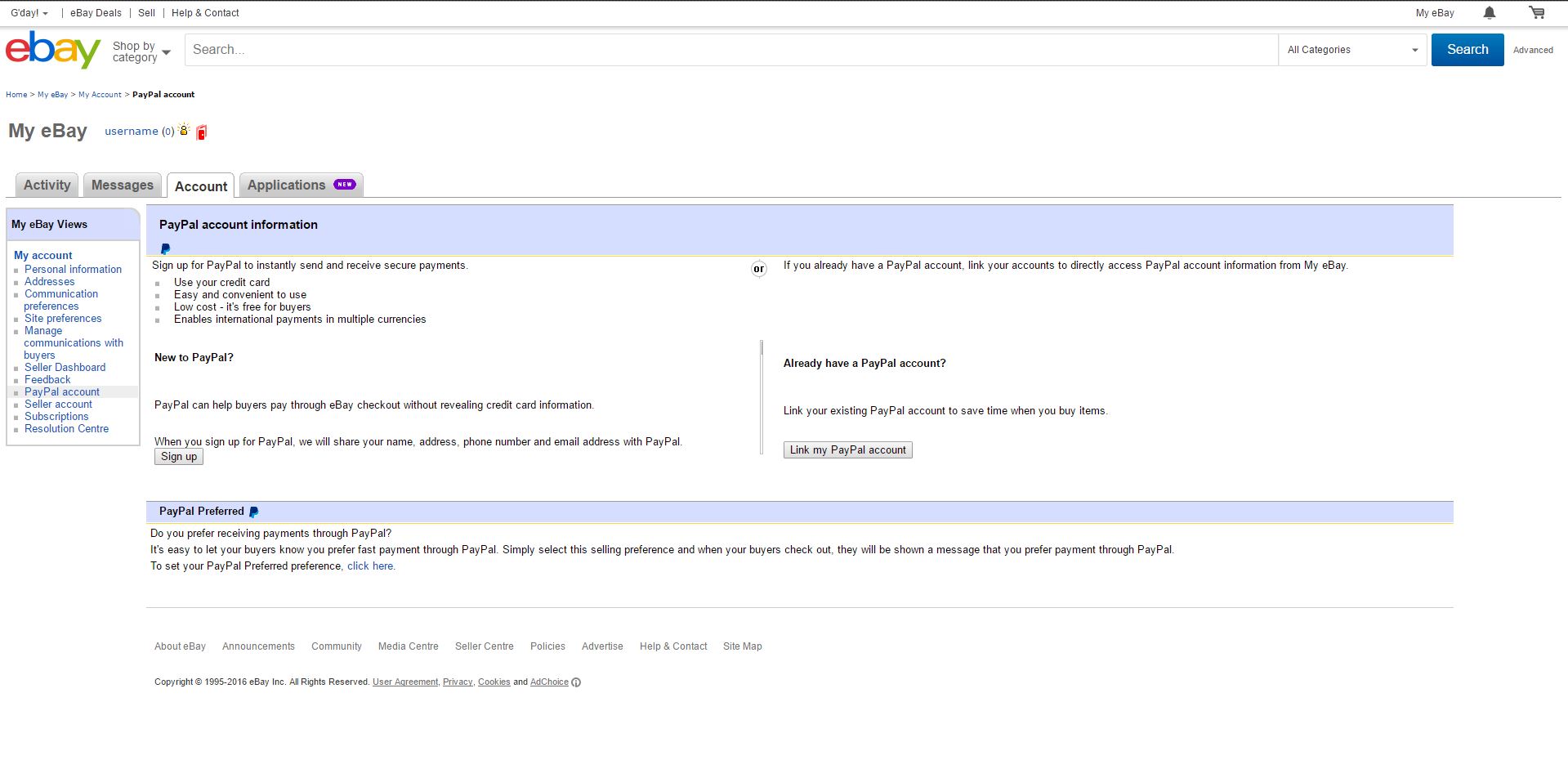
Task: Open Subscriptions in sidebar
Action: pyautogui.click(x=56, y=417)
